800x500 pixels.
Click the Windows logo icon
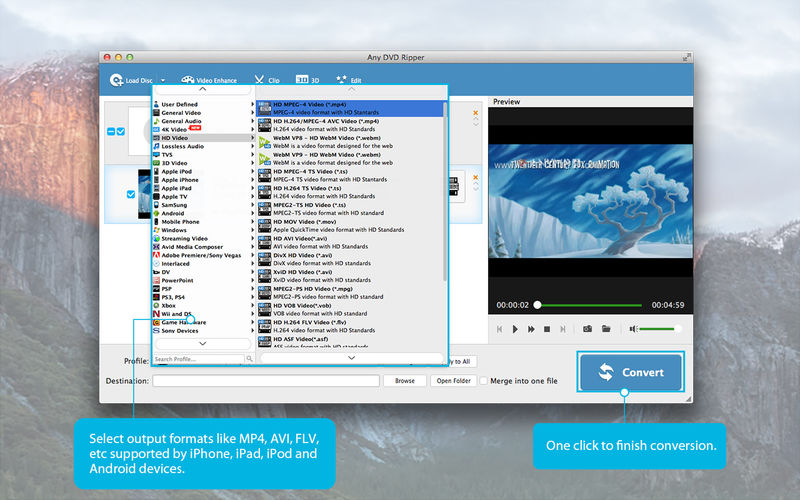[157, 230]
